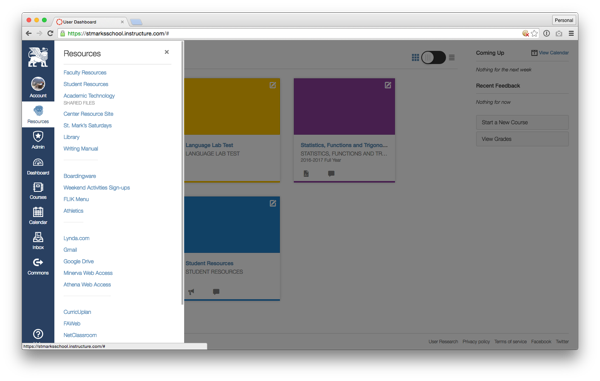Edit the Student Resources card settings
This screenshot has height=381, width=600.
(x=273, y=204)
